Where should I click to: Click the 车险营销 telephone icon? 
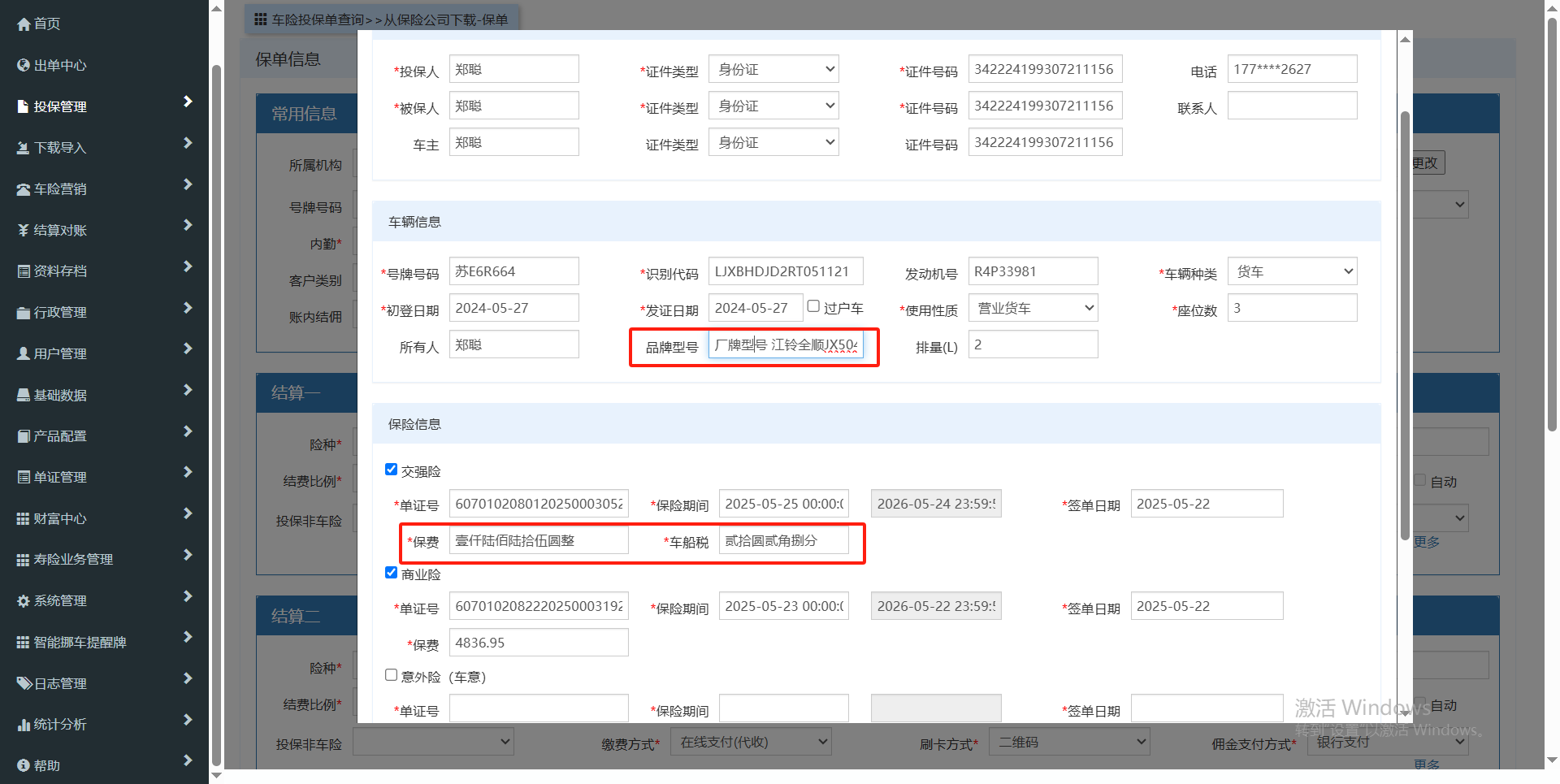[24, 189]
